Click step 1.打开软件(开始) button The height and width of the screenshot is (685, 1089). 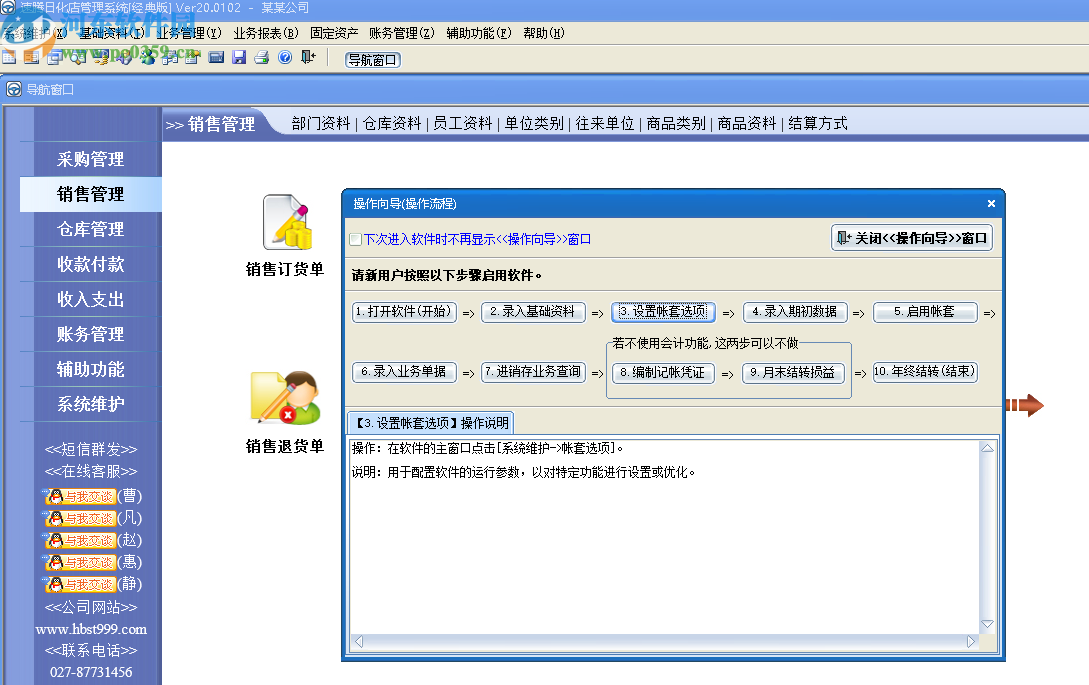click(x=405, y=311)
